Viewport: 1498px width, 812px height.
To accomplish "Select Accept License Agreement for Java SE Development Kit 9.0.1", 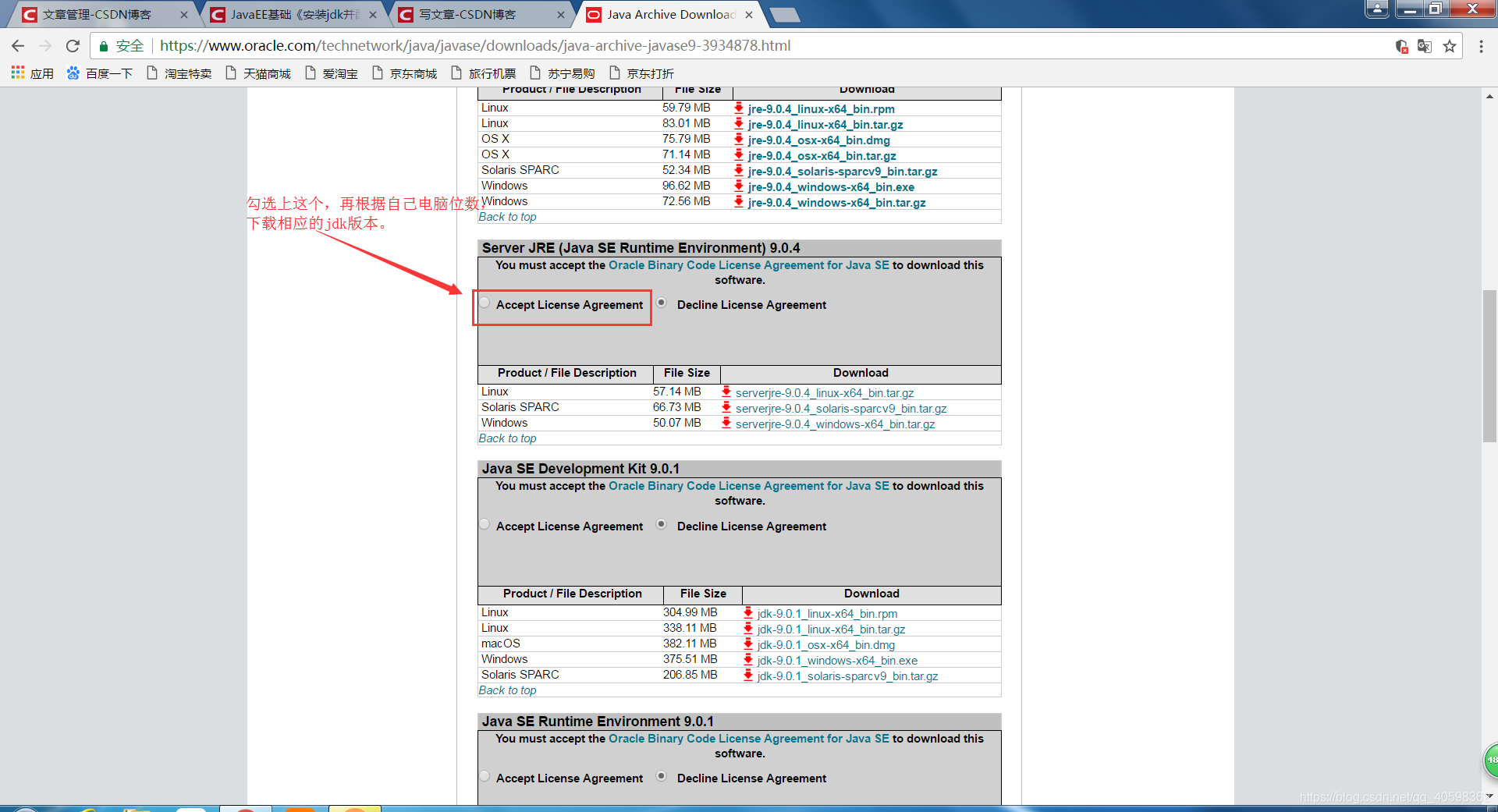I will click(485, 525).
